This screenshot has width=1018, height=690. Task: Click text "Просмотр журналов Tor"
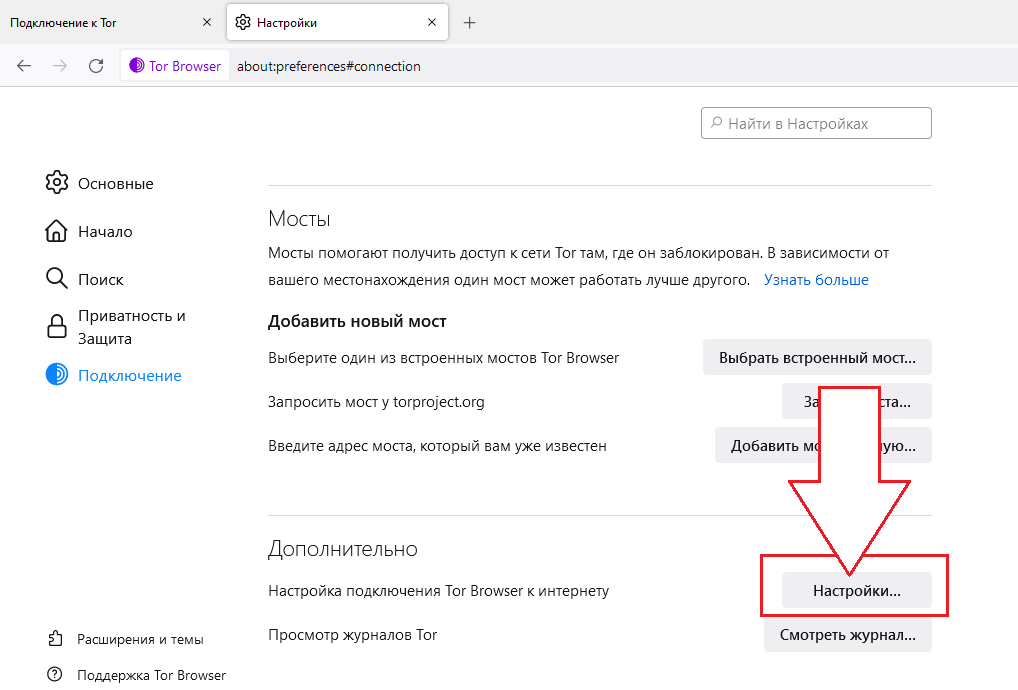click(x=353, y=635)
